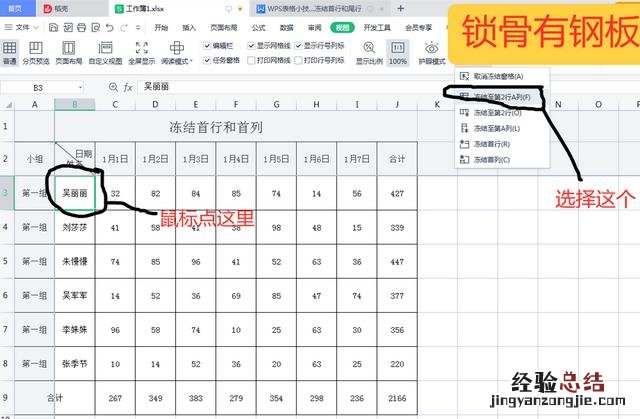Open 自定义视图 custom views
This screenshot has height=419, width=640.
[105, 53]
